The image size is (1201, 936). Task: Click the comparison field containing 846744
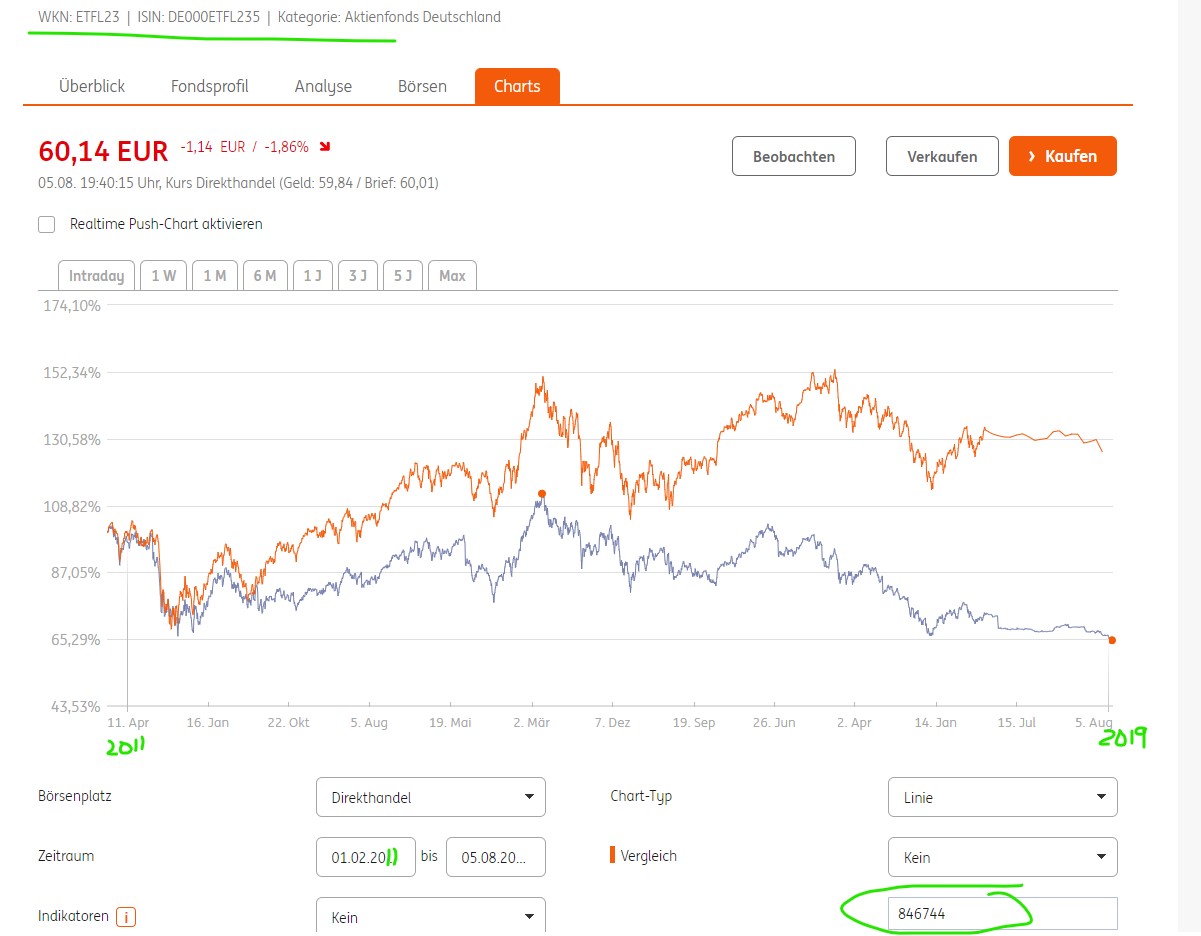click(1002, 914)
